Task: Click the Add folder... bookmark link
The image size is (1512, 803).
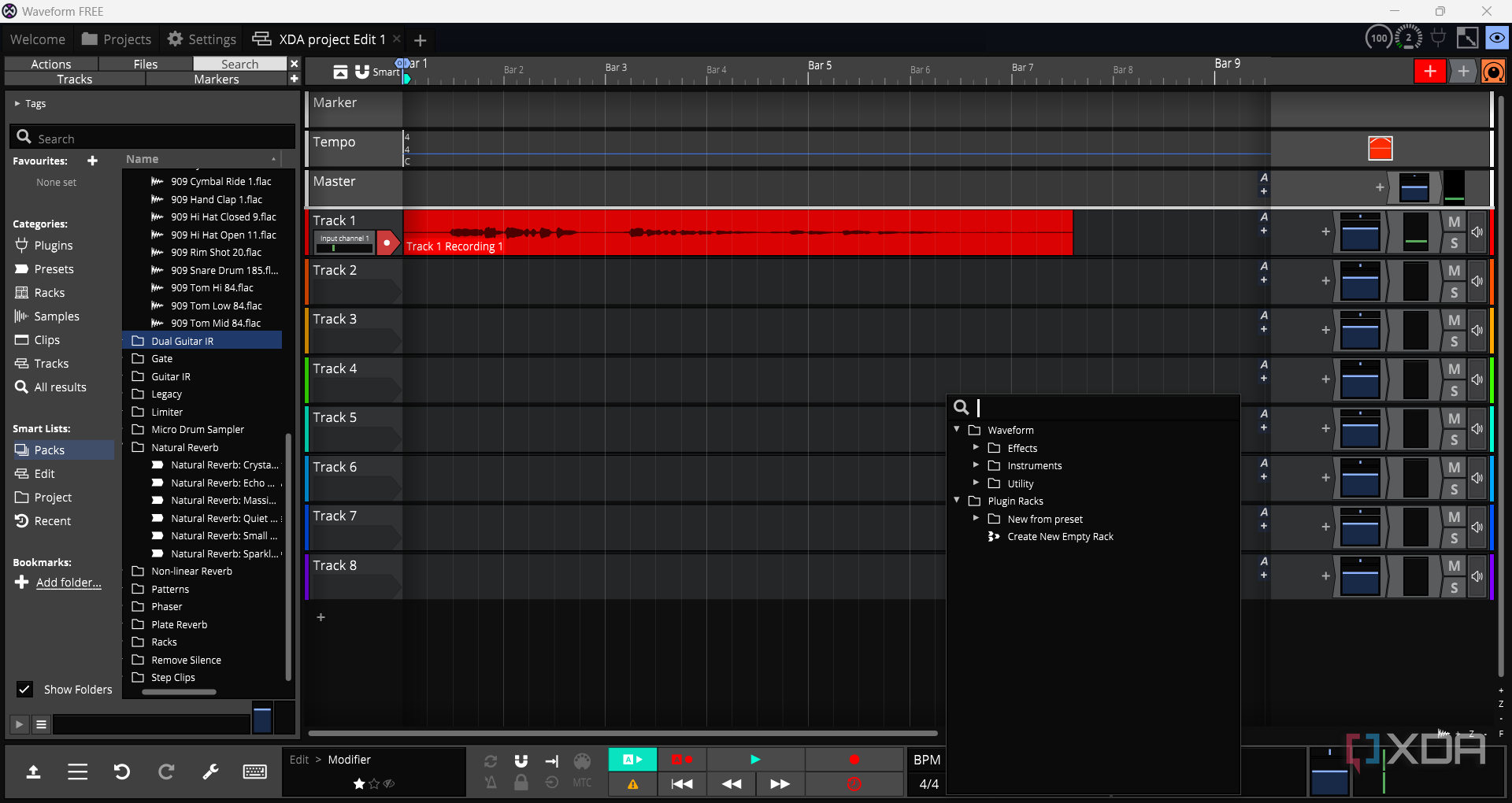Action: [x=69, y=583]
